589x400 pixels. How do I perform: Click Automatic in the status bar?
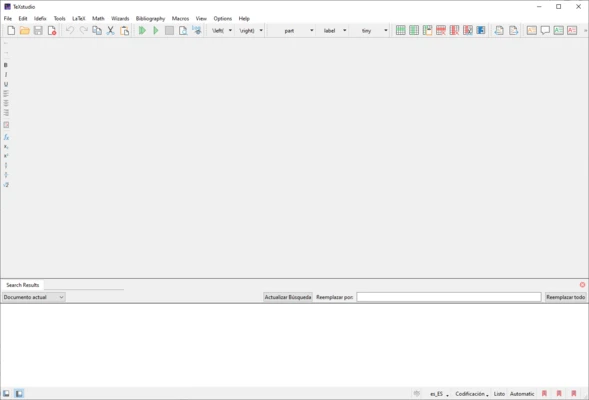point(522,394)
